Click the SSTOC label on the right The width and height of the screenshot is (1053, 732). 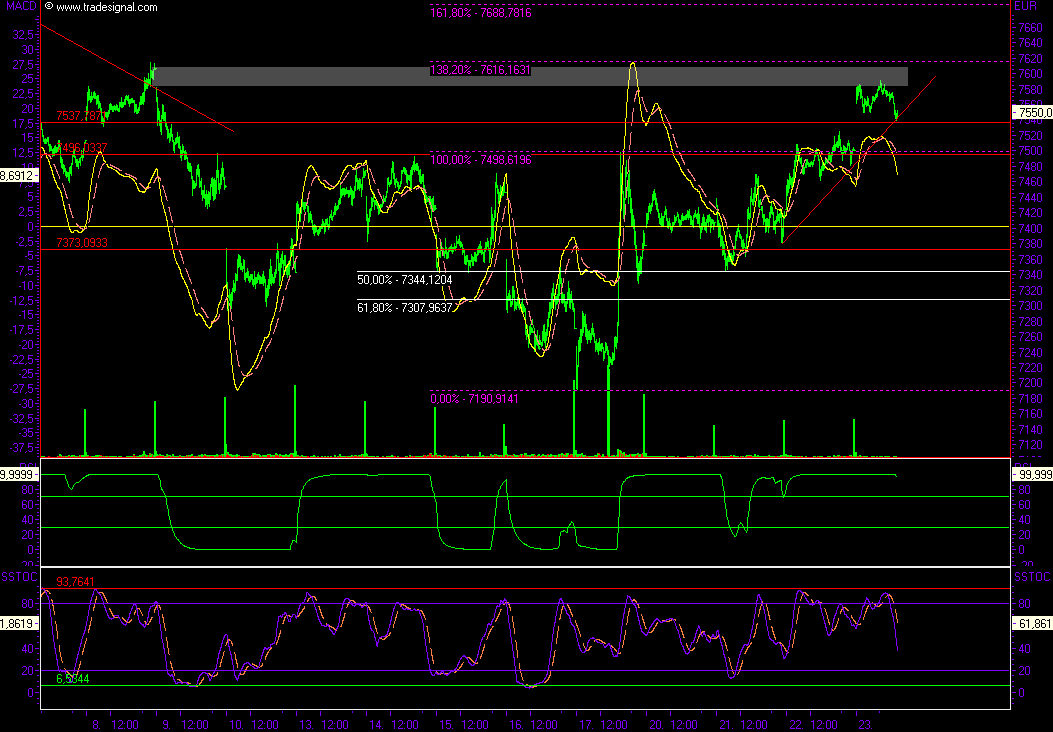point(1032,577)
